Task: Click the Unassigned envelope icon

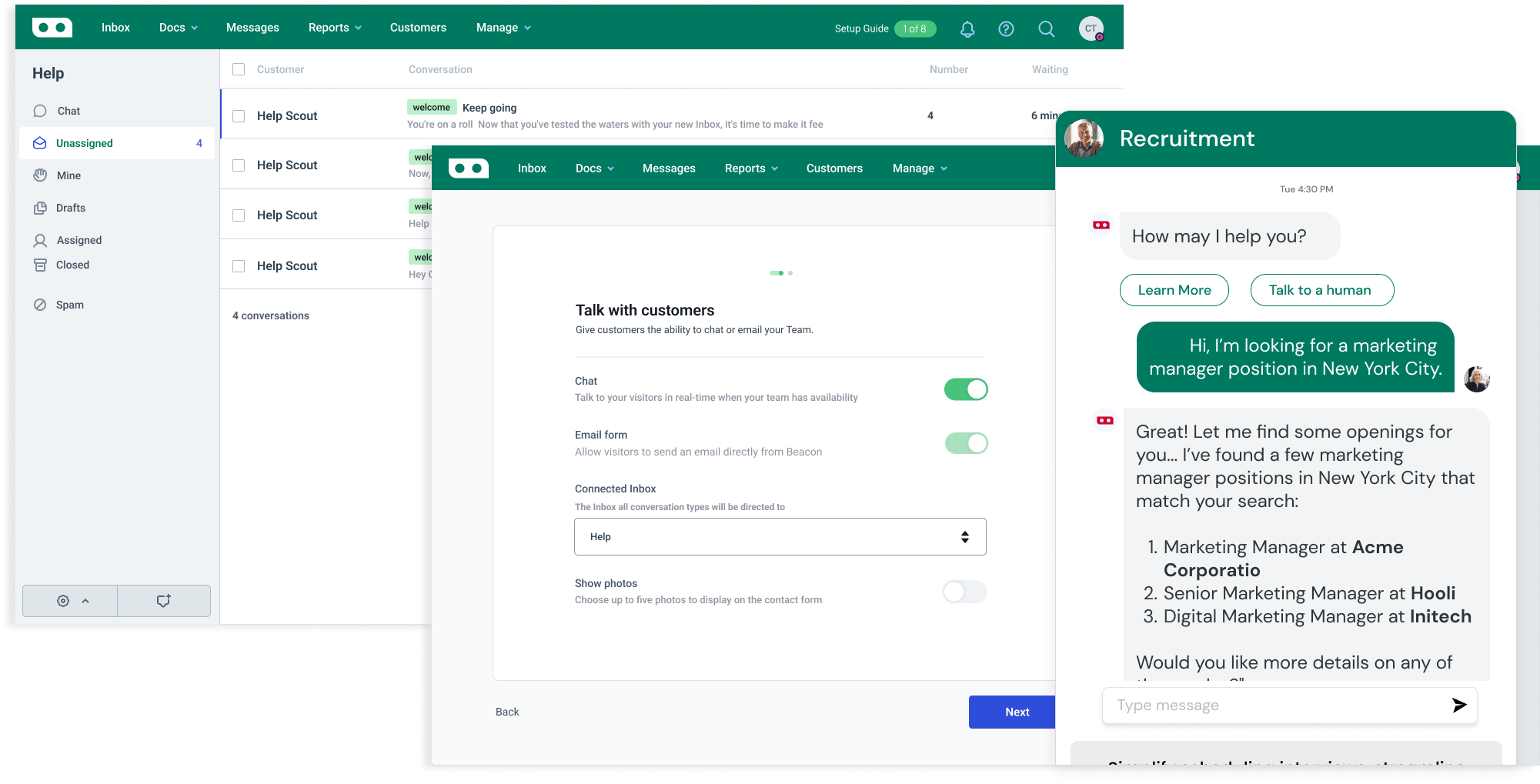Action: tap(40, 143)
